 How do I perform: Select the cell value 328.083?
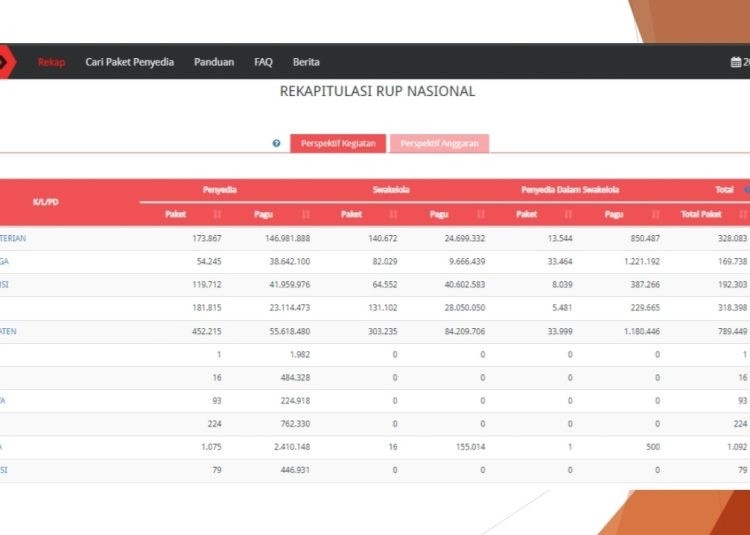732,238
